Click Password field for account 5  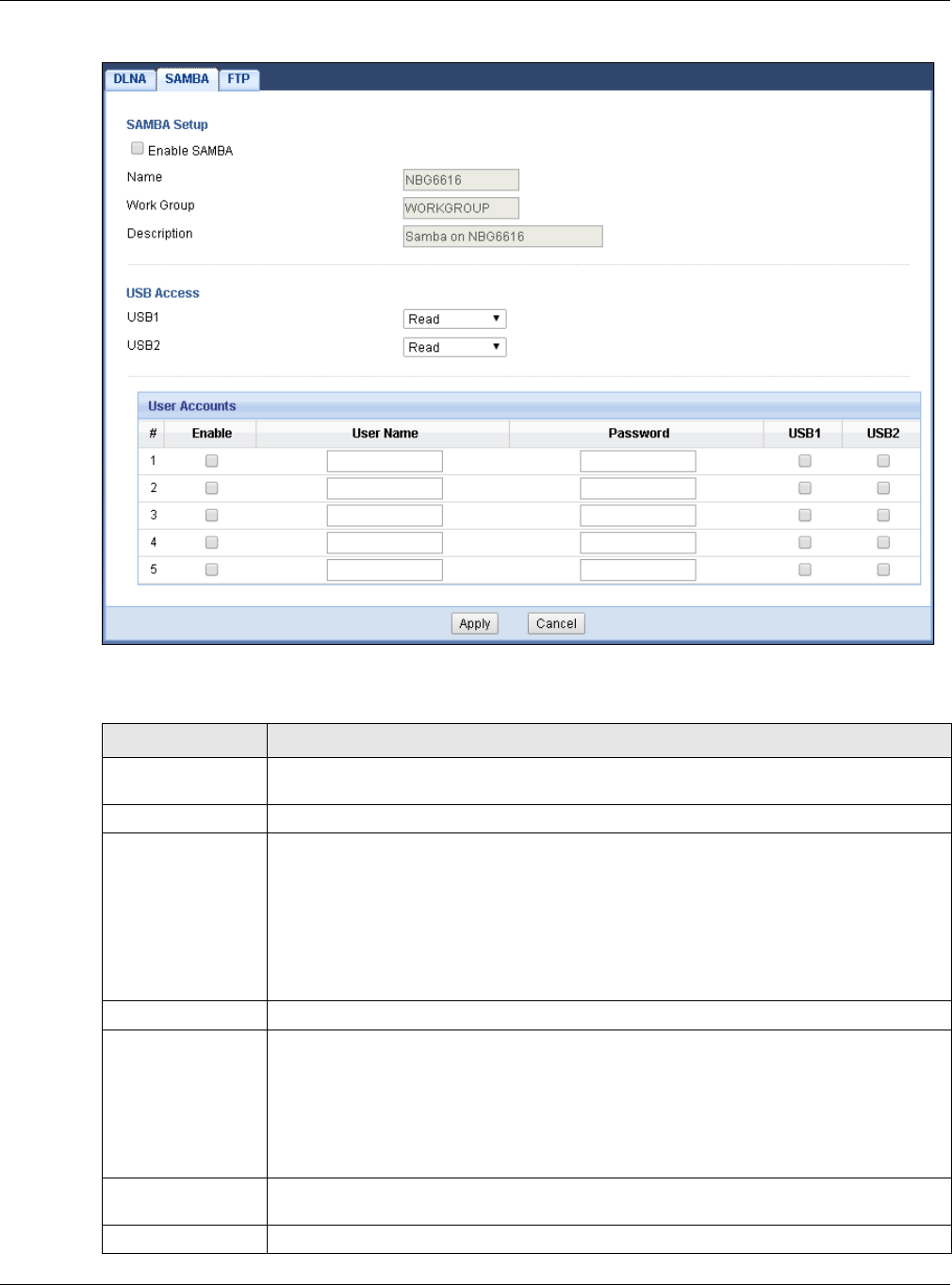coord(638,570)
